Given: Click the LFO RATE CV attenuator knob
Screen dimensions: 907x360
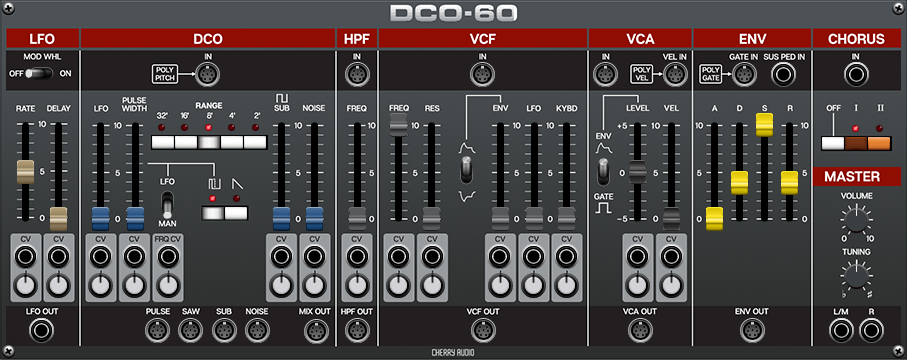Looking at the screenshot, I should [x=25, y=285].
